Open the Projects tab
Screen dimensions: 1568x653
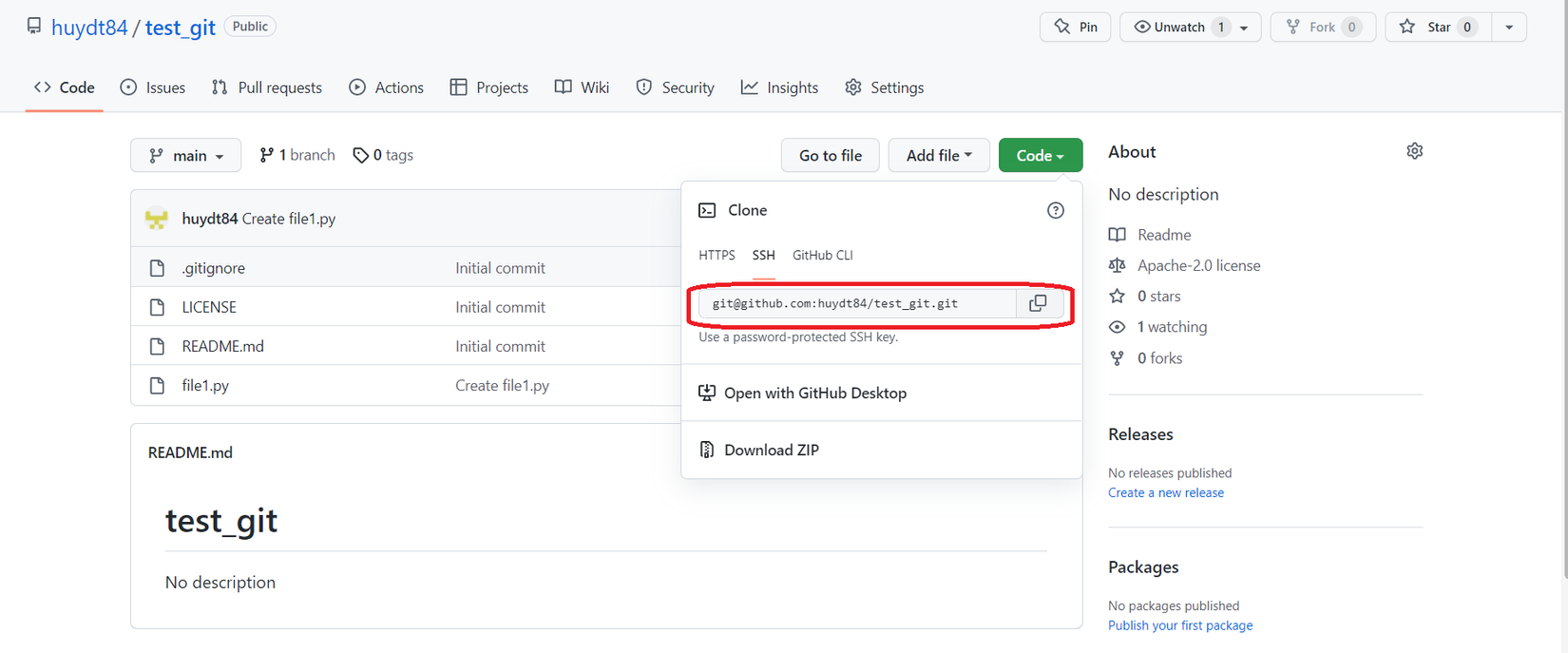[x=489, y=87]
